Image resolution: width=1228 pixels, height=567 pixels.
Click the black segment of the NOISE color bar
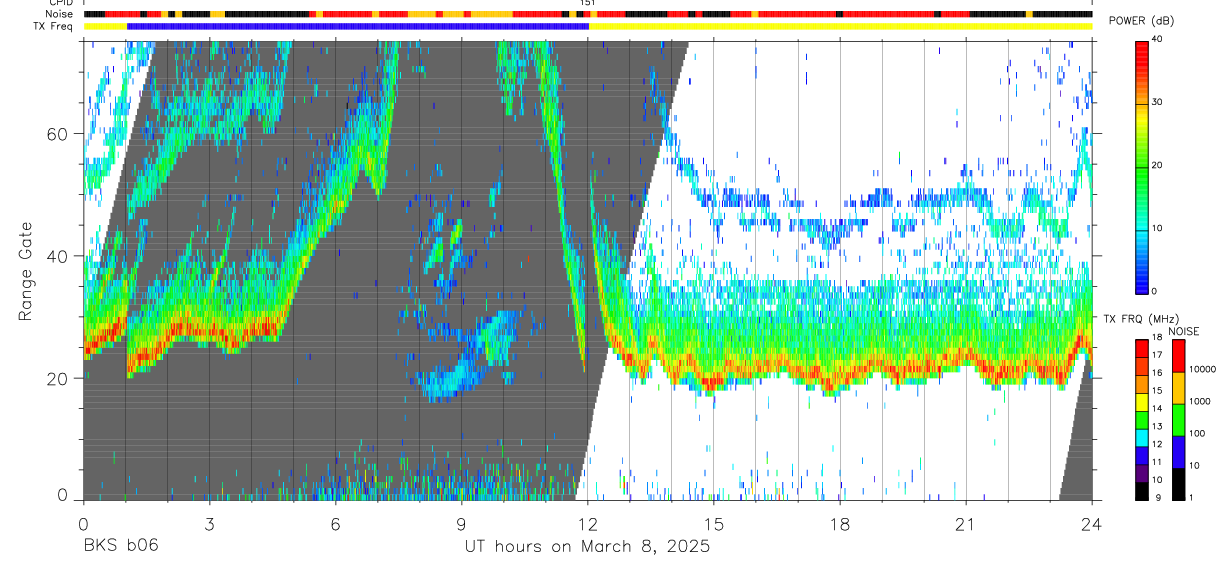tap(1177, 482)
